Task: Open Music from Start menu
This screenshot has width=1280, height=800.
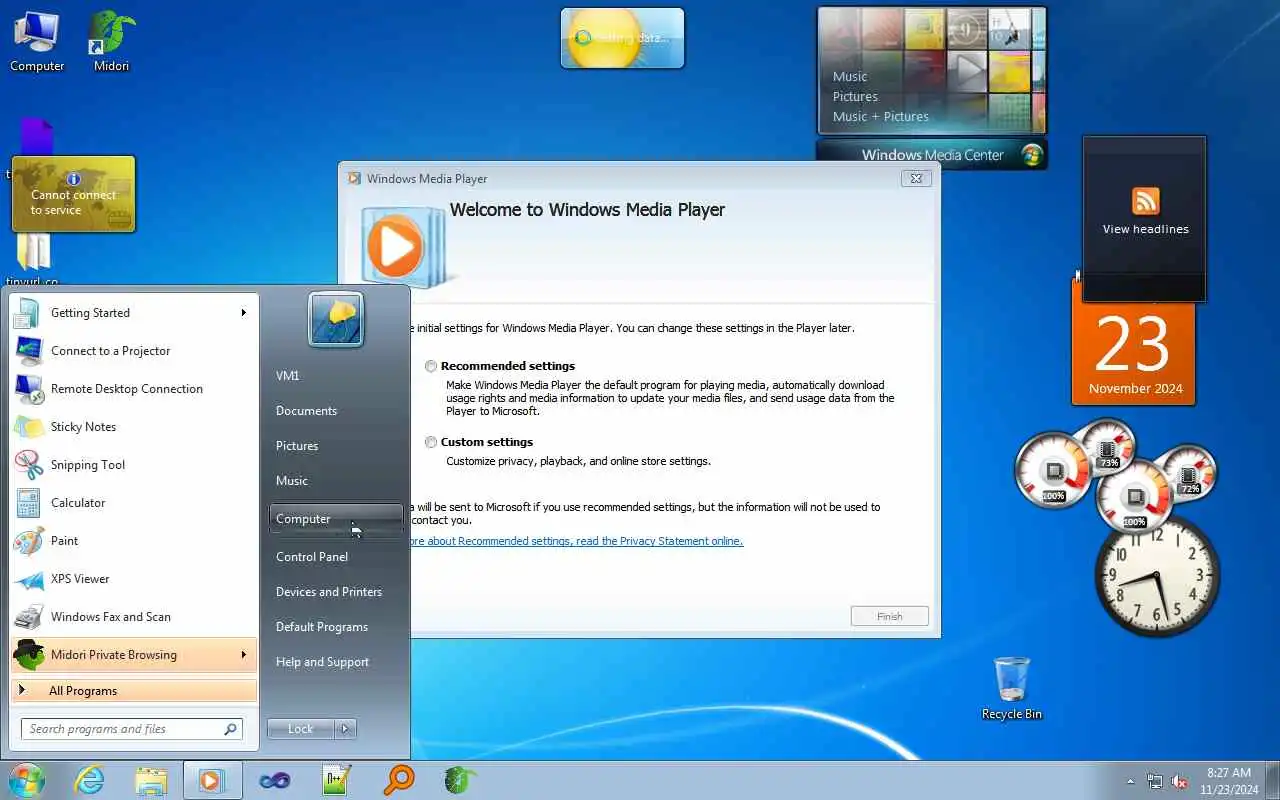Action: coord(335,481)
